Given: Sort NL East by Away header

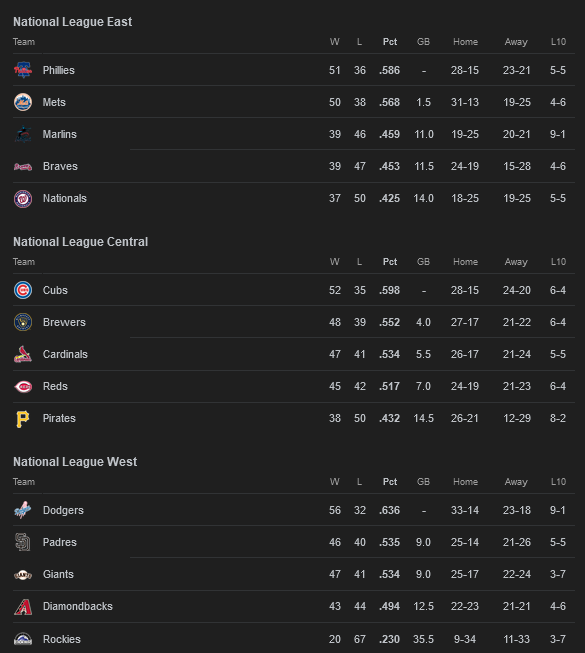Looking at the screenshot, I should point(516,42).
